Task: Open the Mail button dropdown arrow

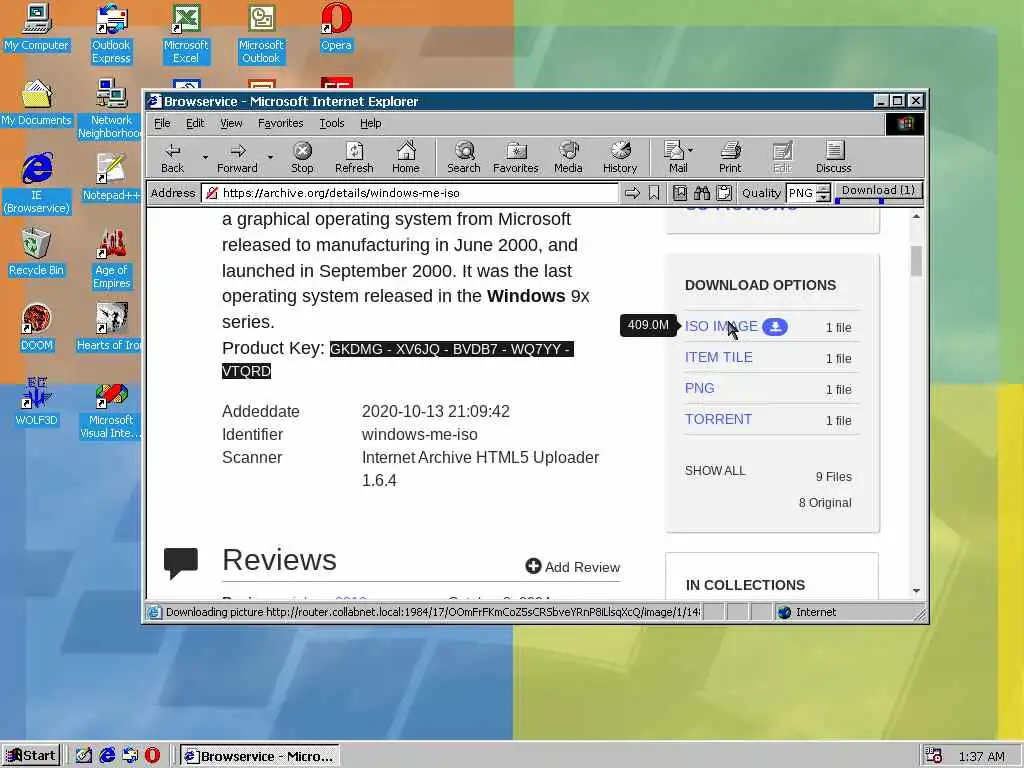Action: (691, 150)
